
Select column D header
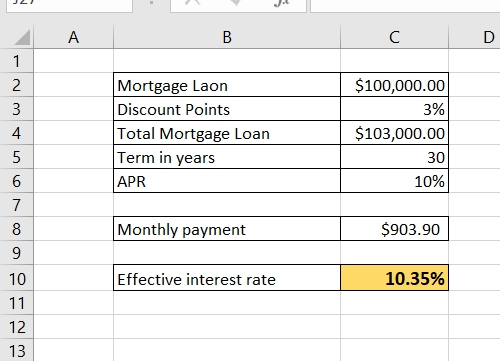tap(475, 37)
